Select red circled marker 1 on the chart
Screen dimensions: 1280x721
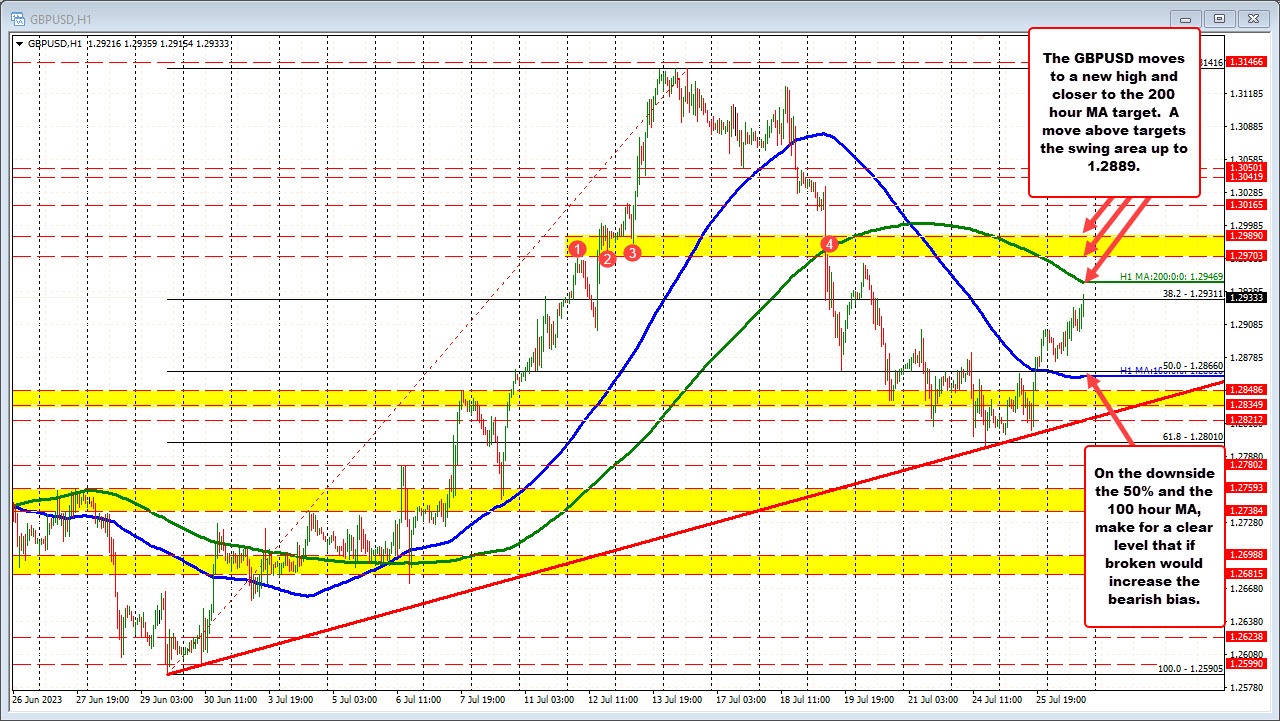(577, 248)
